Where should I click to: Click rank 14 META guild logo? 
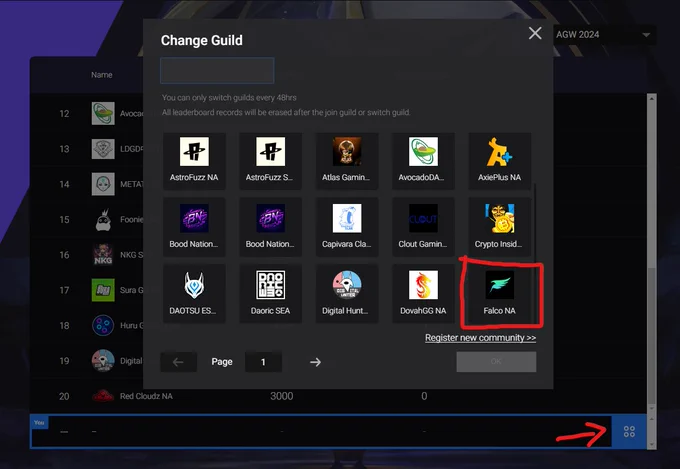(103, 184)
